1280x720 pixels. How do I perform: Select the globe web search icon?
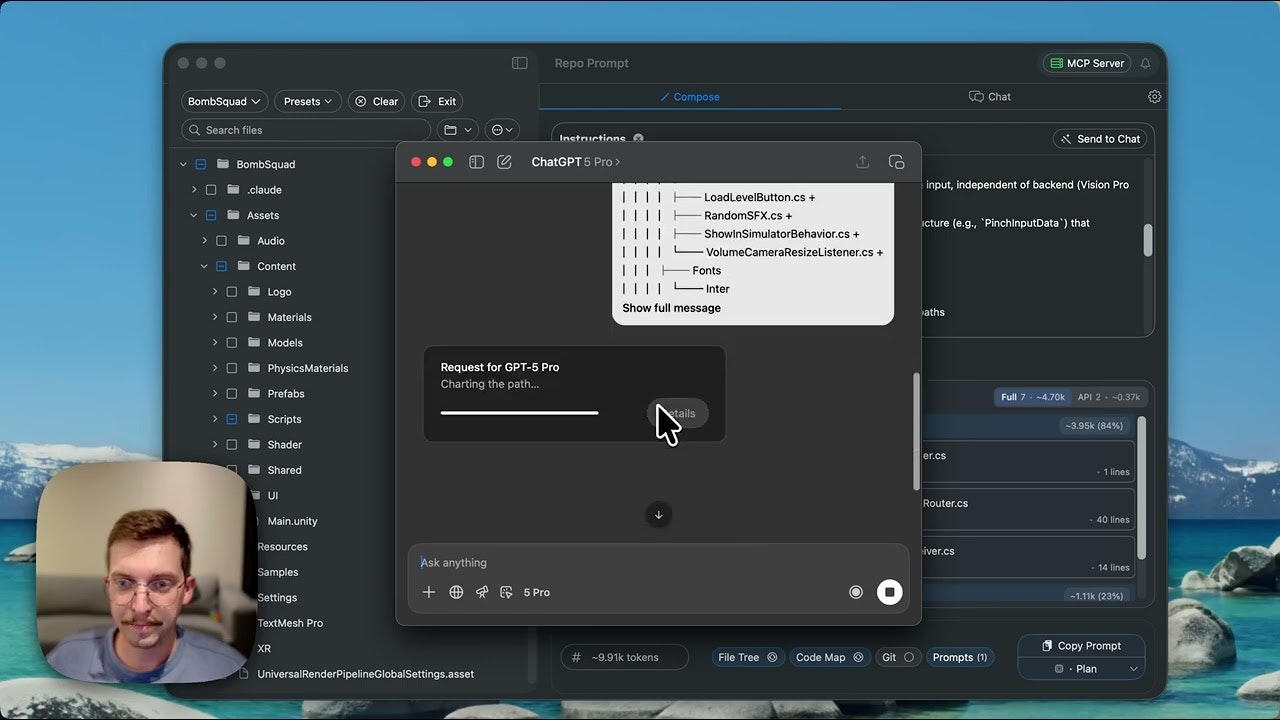tap(456, 592)
